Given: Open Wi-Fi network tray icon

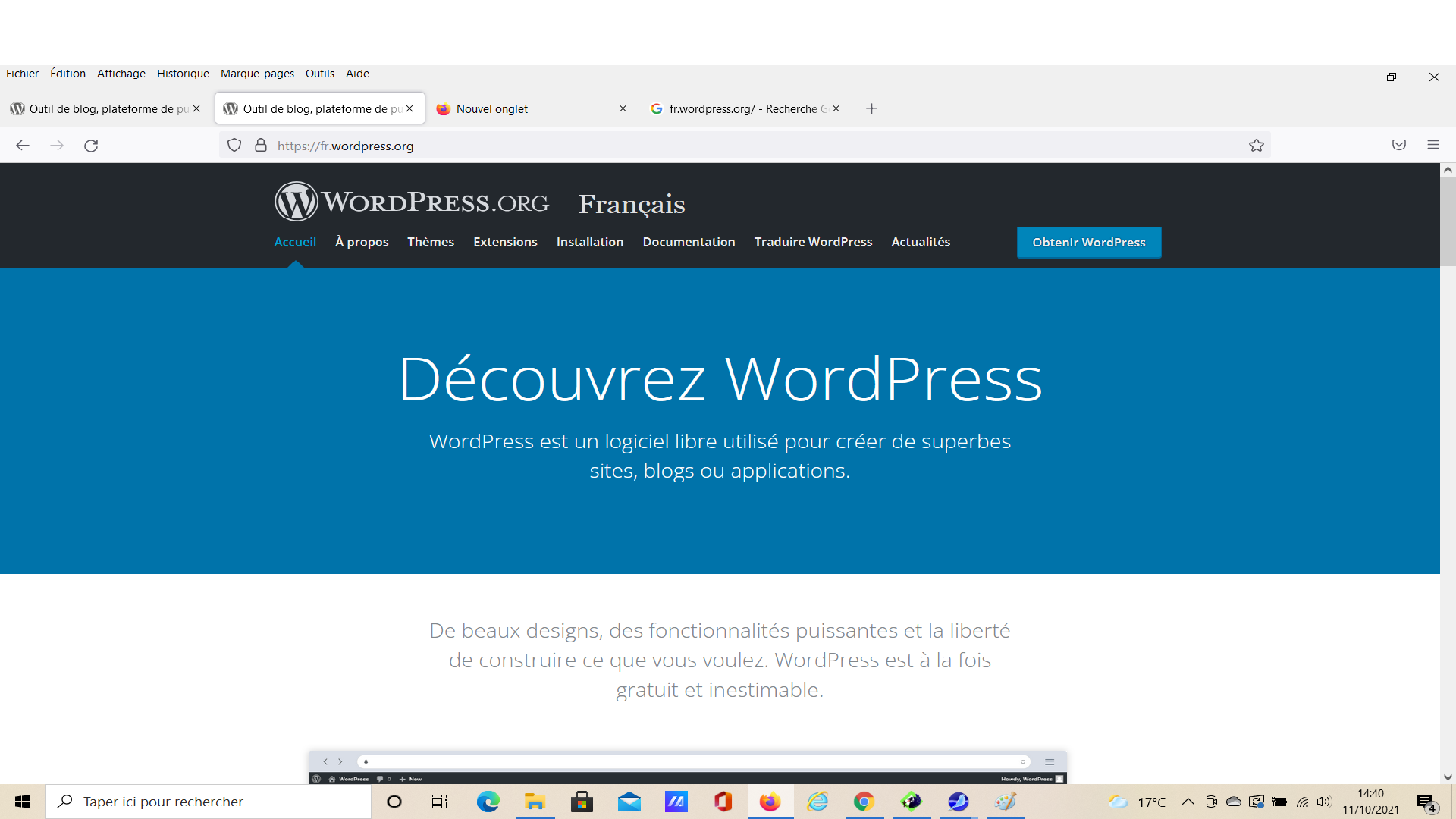Looking at the screenshot, I should tap(1303, 802).
